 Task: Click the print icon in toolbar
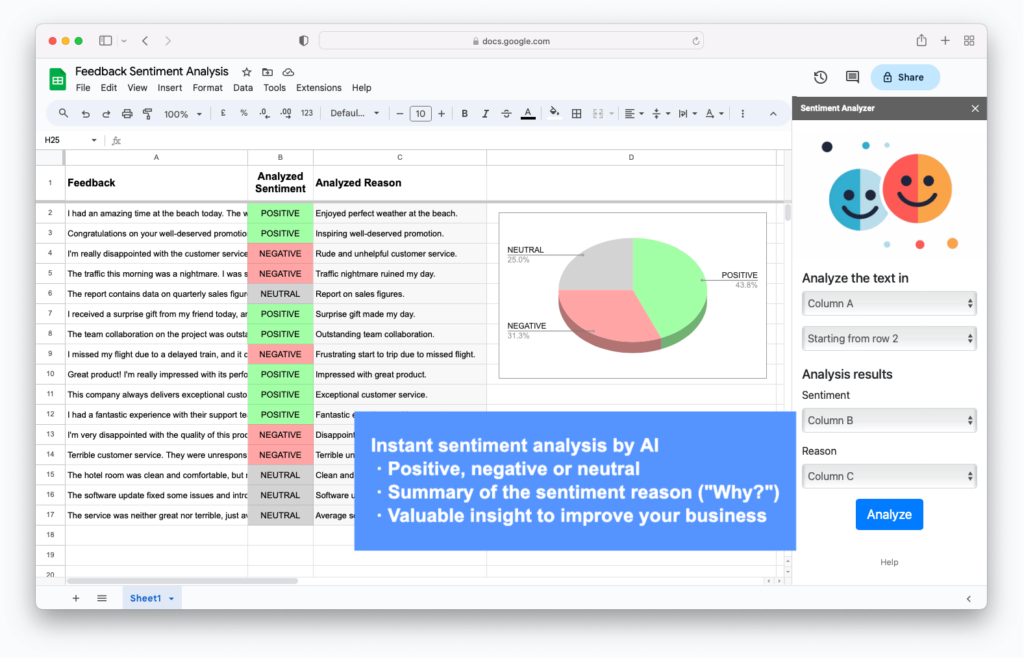click(127, 114)
